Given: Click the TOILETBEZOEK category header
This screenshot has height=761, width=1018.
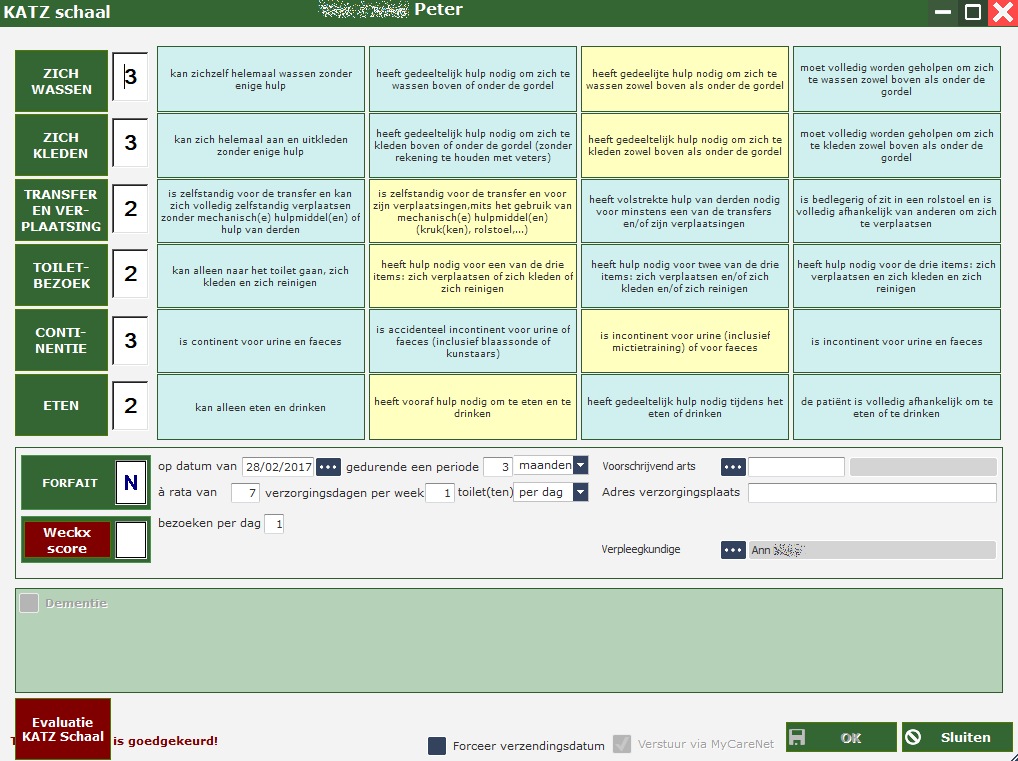Looking at the screenshot, I should point(62,275).
